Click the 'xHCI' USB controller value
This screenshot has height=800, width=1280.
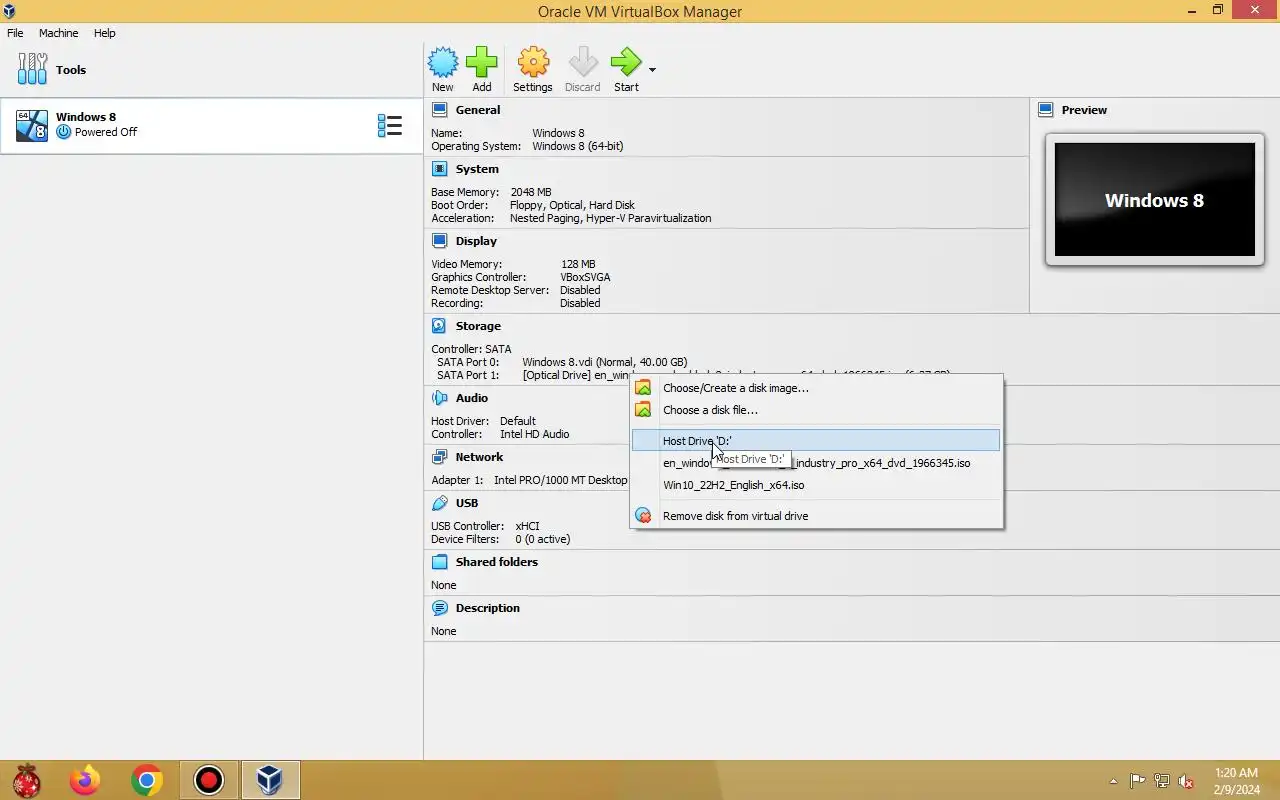click(x=528, y=526)
